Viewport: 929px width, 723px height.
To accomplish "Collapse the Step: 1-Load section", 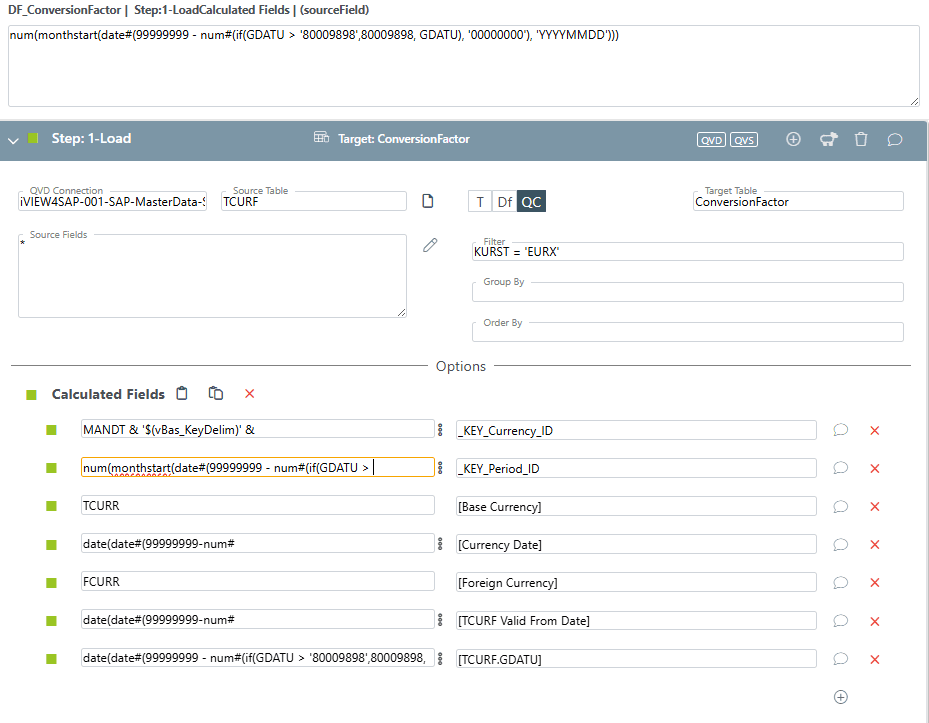I will click(x=13, y=140).
